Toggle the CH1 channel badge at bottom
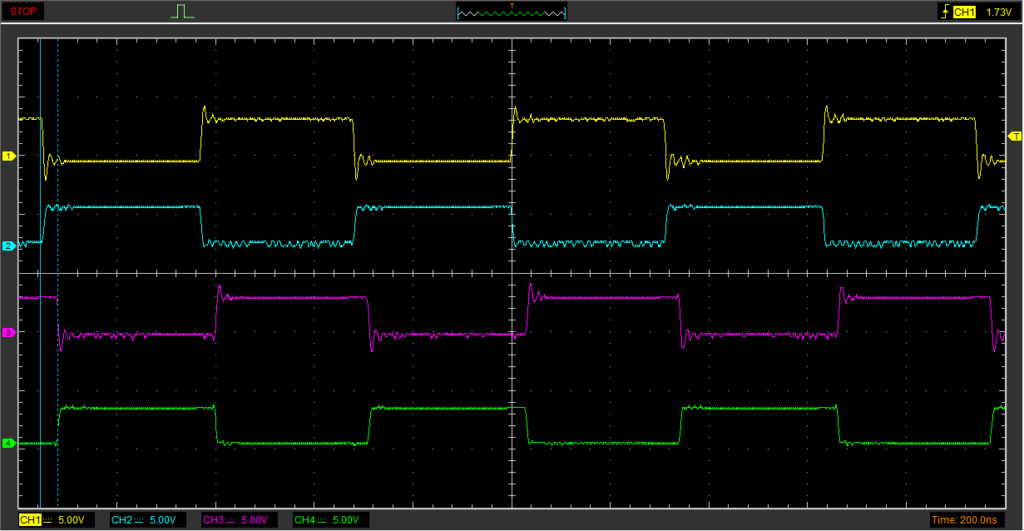The height and width of the screenshot is (531, 1024). pos(31,520)
